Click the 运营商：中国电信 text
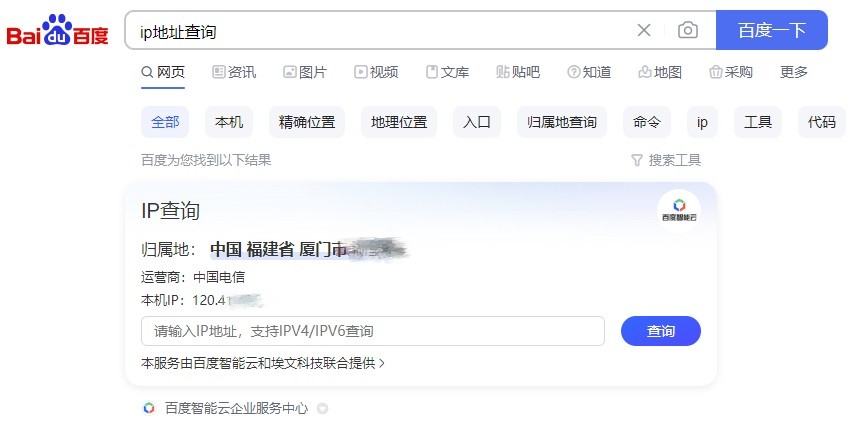The image size is (849, 427). point(193,277)
